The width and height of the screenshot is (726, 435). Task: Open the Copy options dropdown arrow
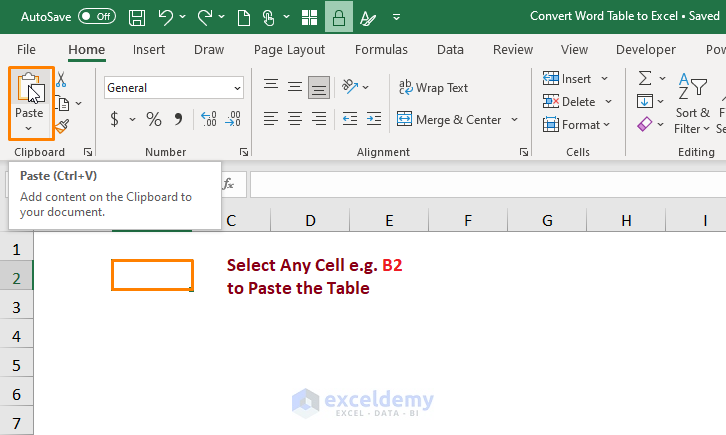click(x=79, y=103)
